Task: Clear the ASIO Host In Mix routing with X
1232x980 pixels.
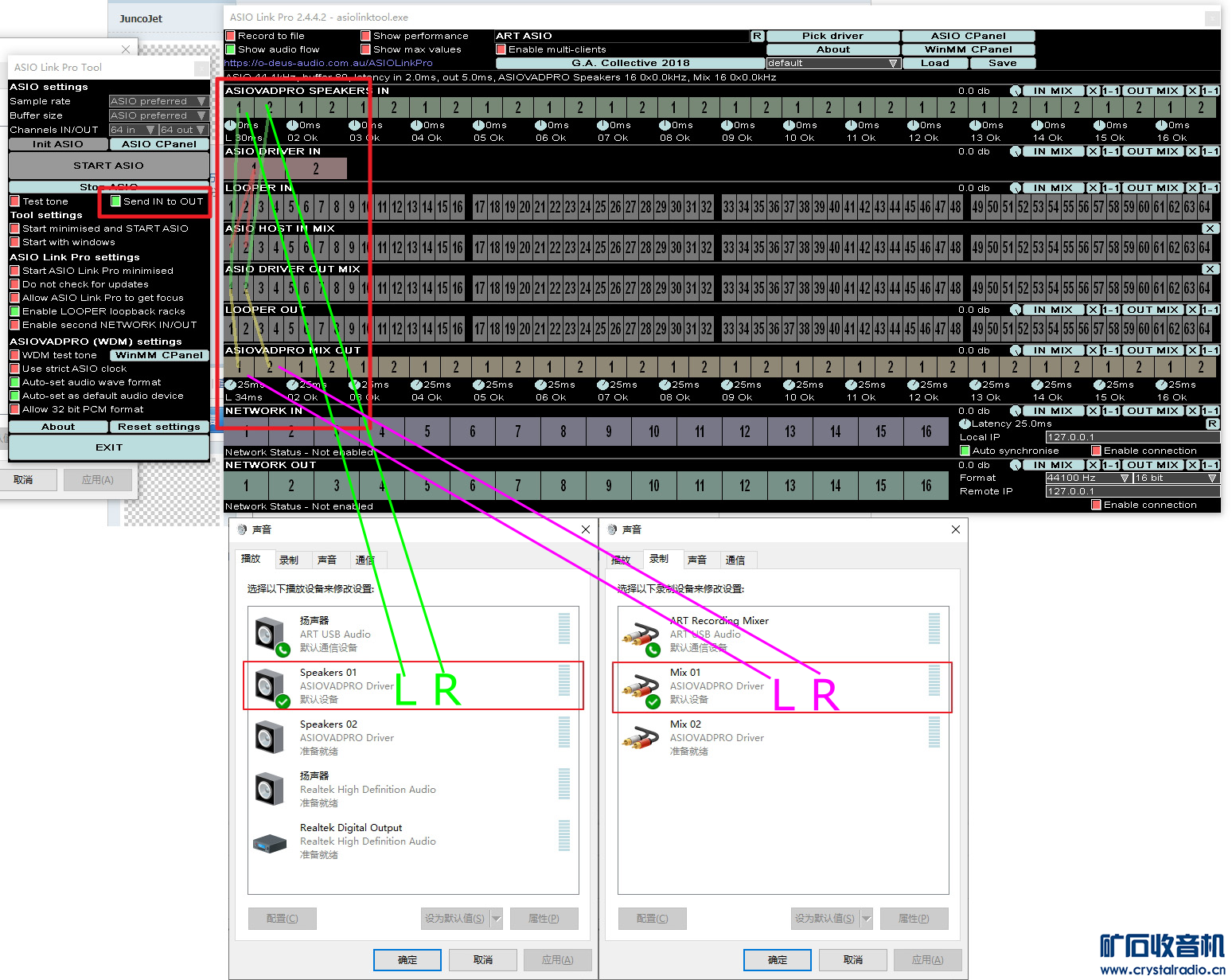Action: (1210, 228)
